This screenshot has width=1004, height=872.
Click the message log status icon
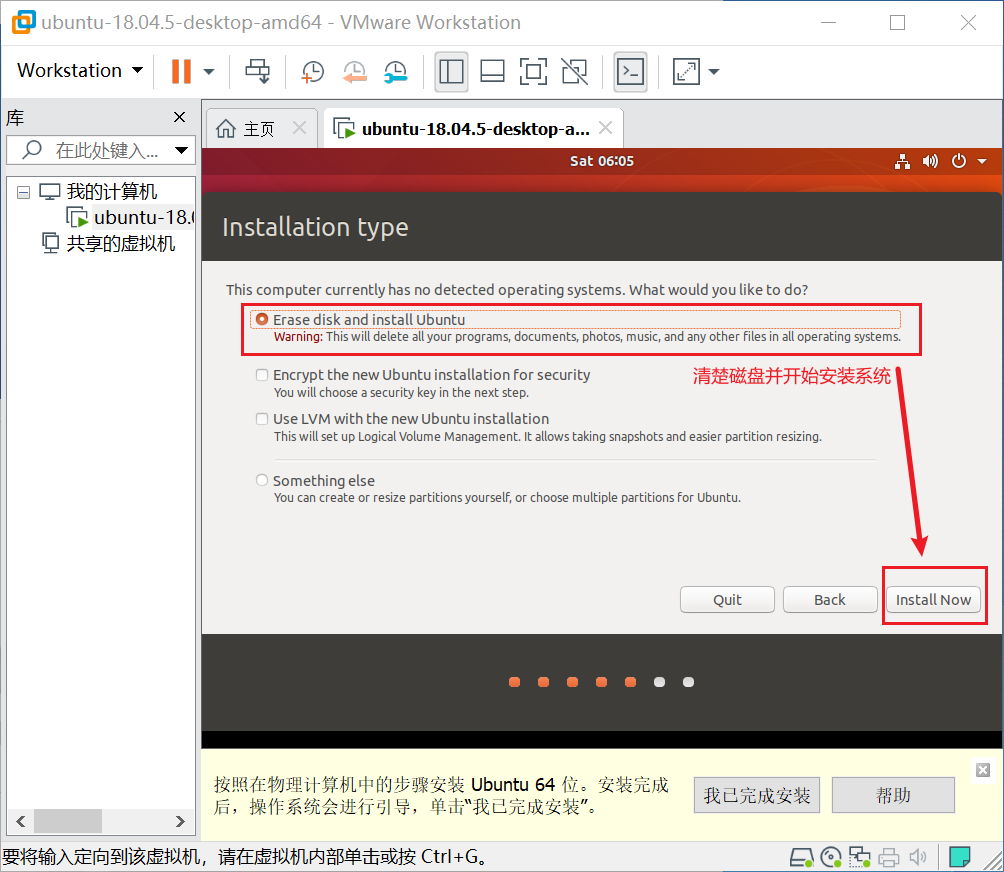(x=959, y=857)
